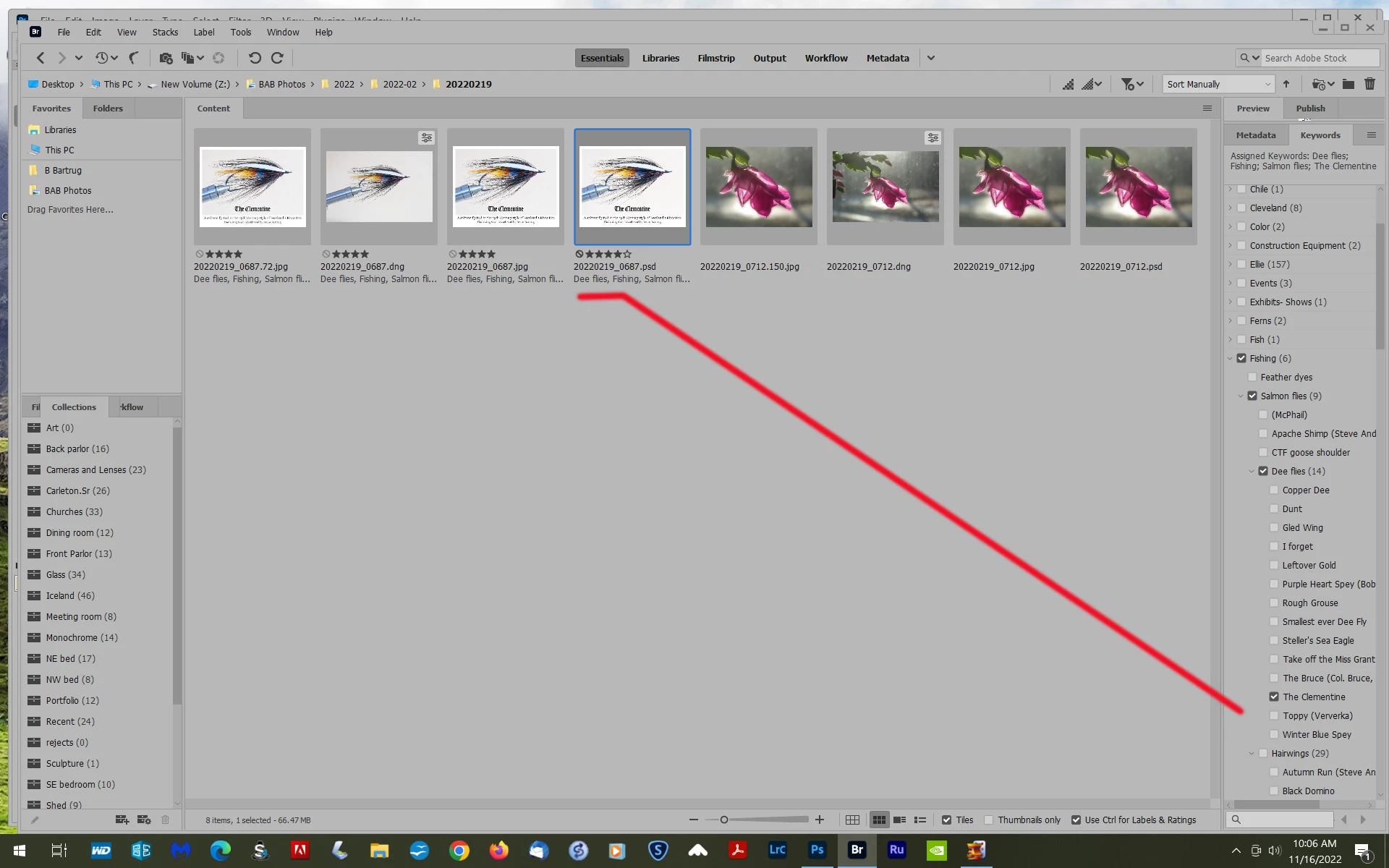Click the get photos from camera icon

click(x=166, y=58)
